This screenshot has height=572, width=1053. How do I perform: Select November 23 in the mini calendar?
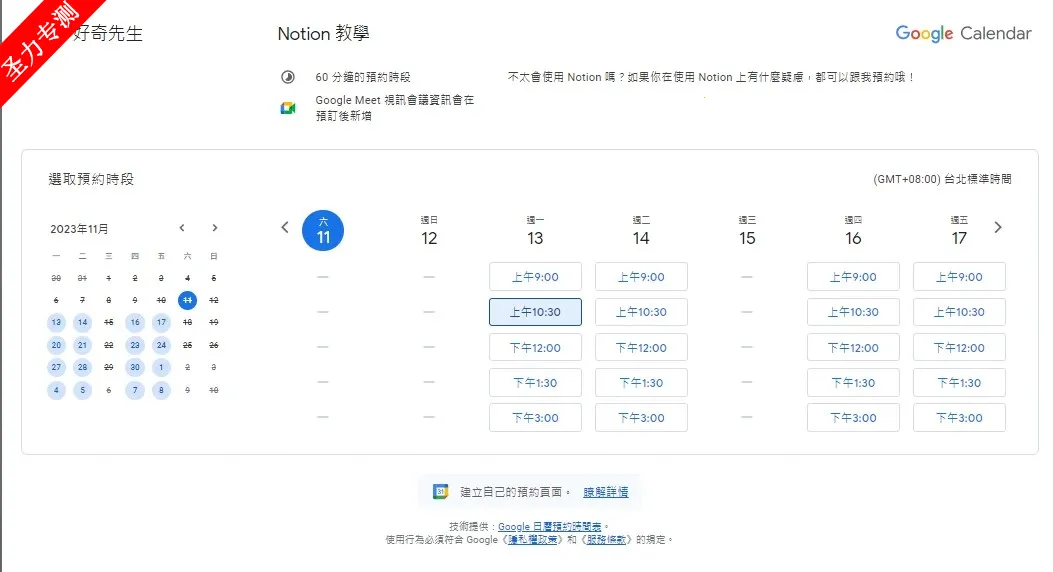tap(135, 345)
